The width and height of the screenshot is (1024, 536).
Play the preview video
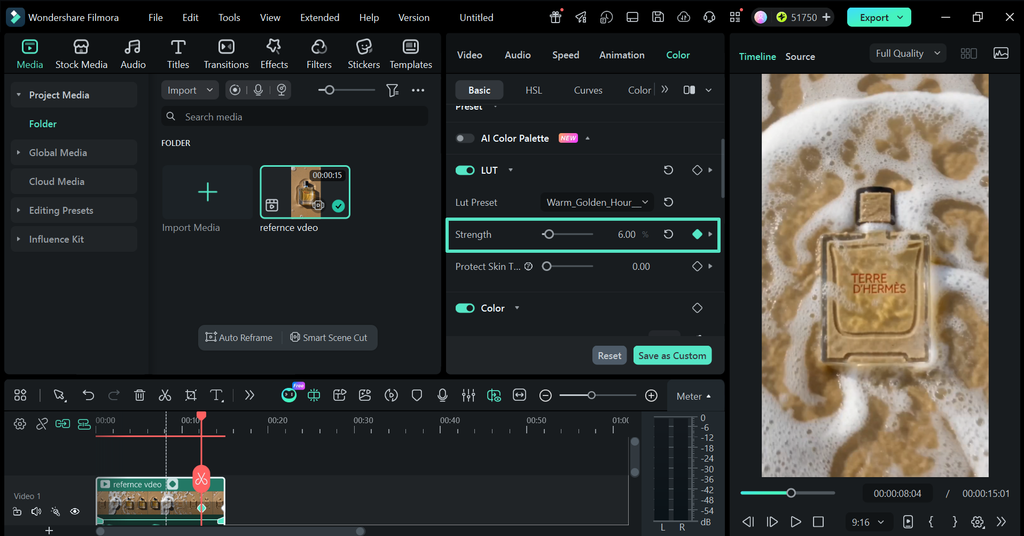tap(795, 522)
